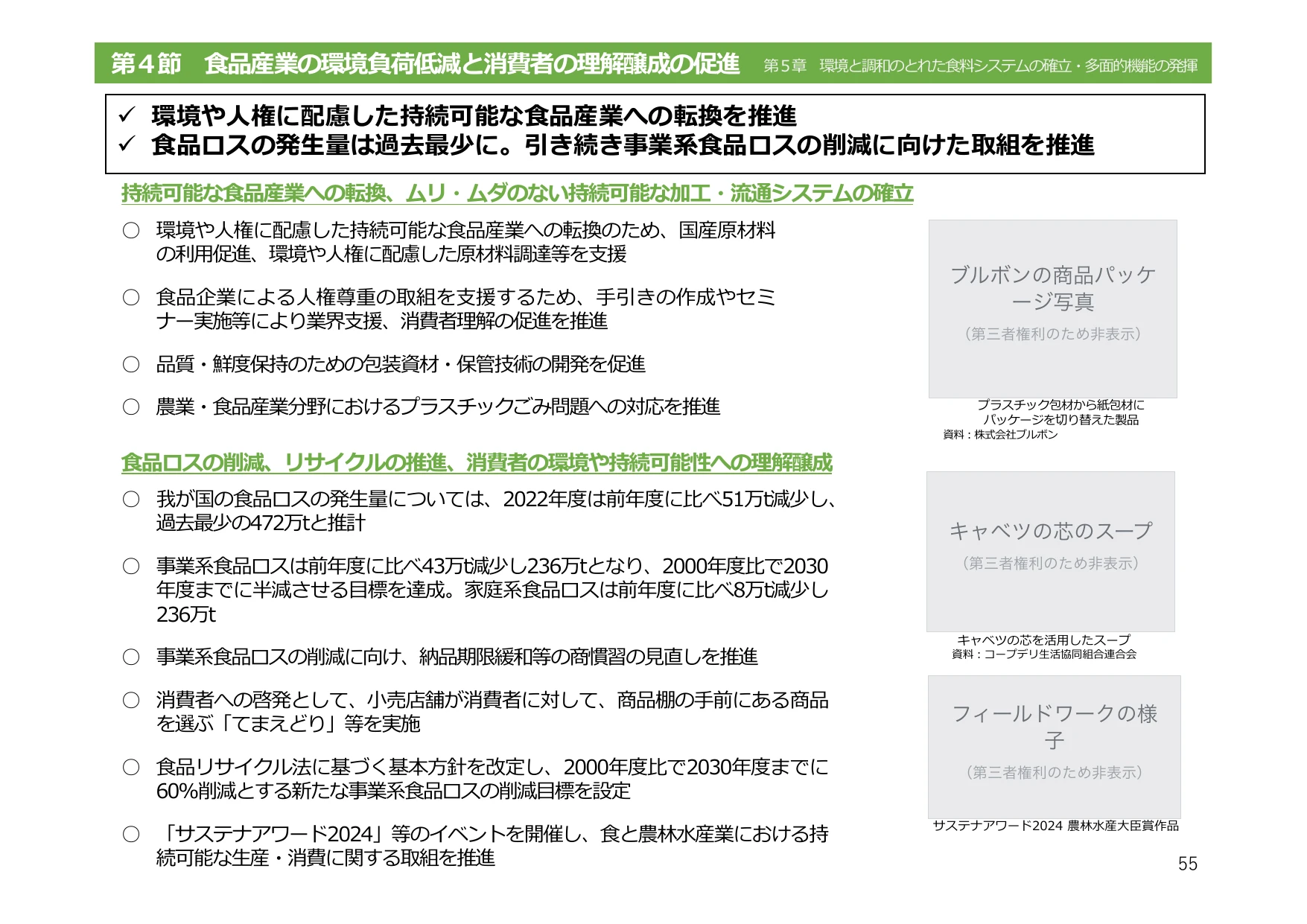The width and height of the screenshot is (1307, 924).
Task: Click the circle bullet beside 納品期限緩和等の商慣習
Action: click(131, 657)
